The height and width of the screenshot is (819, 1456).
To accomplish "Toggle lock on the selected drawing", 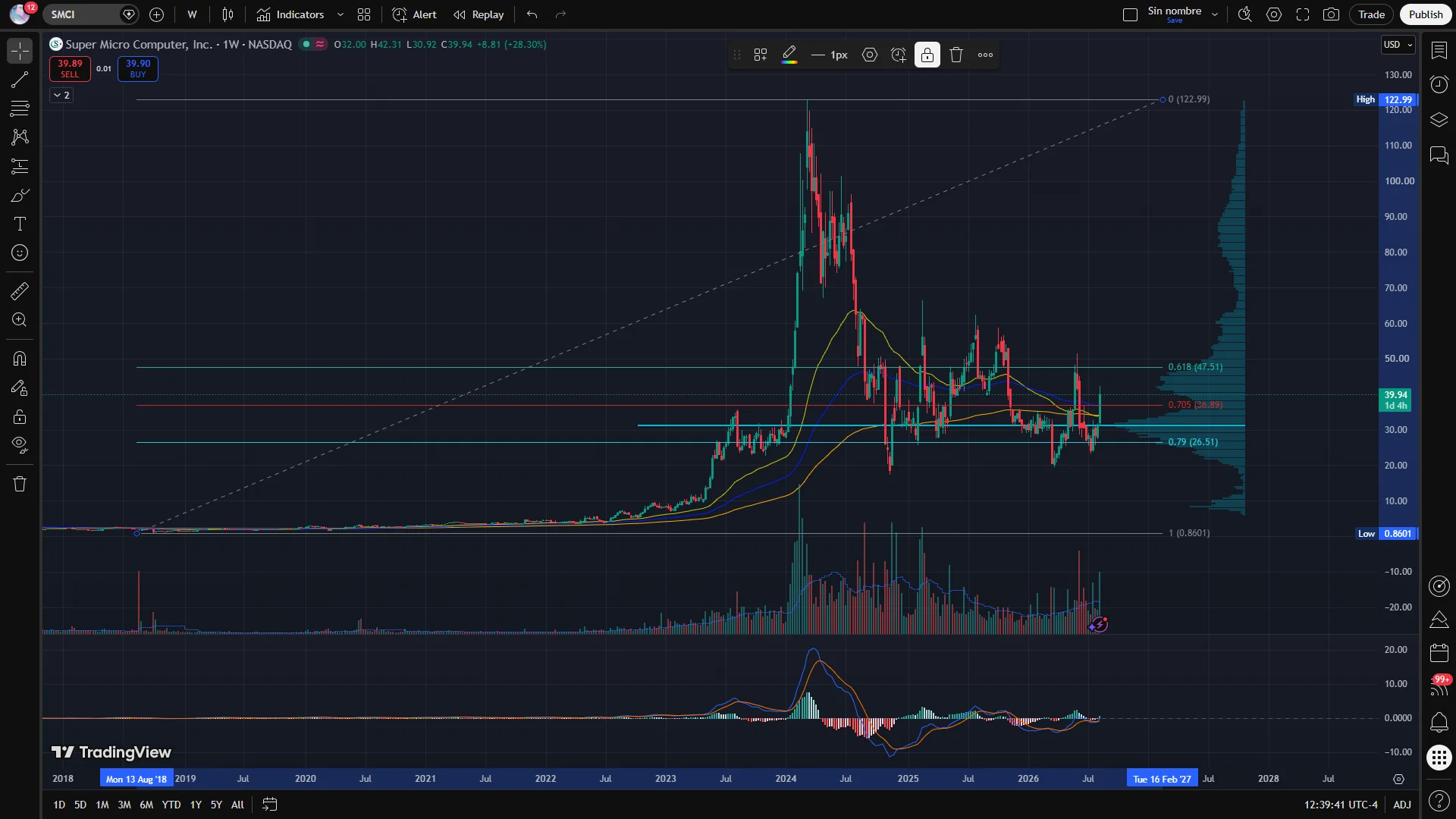I will click(x=927, y=55).
